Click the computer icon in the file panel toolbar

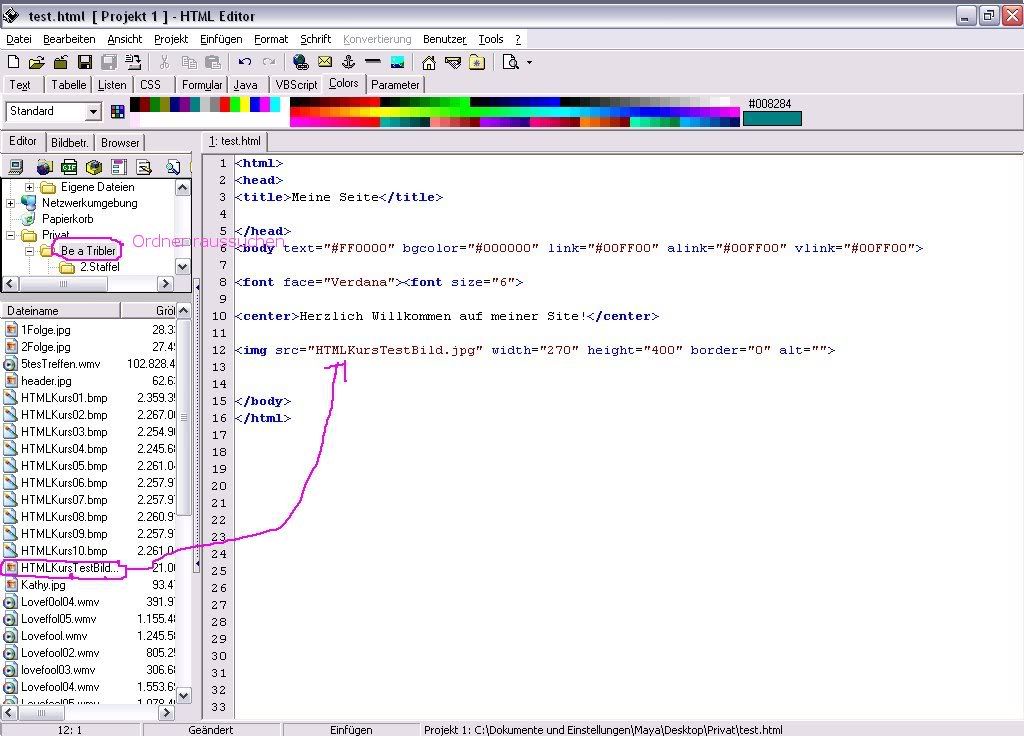coord(16,167)
